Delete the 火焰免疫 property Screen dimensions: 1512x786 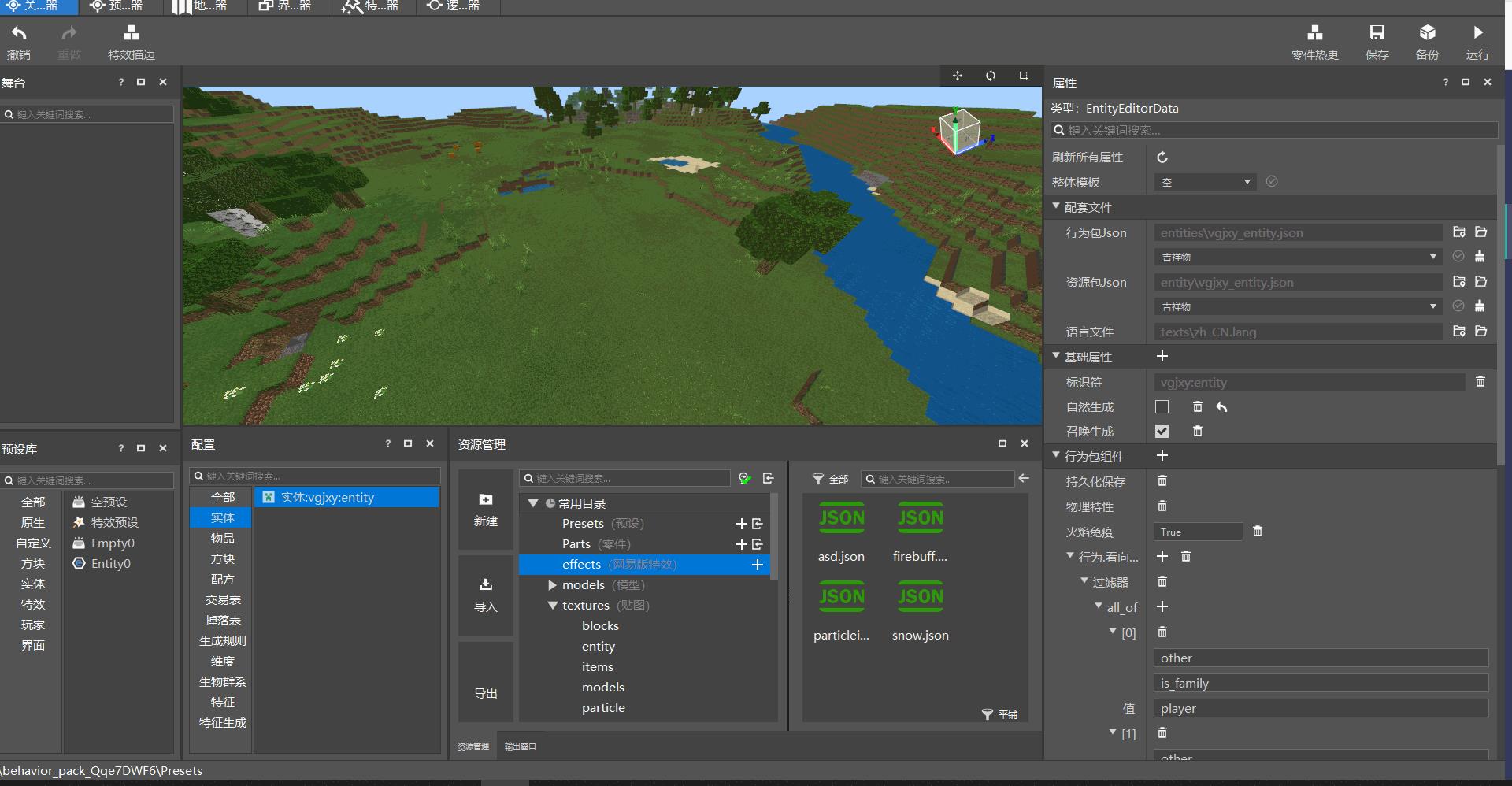1258,532
